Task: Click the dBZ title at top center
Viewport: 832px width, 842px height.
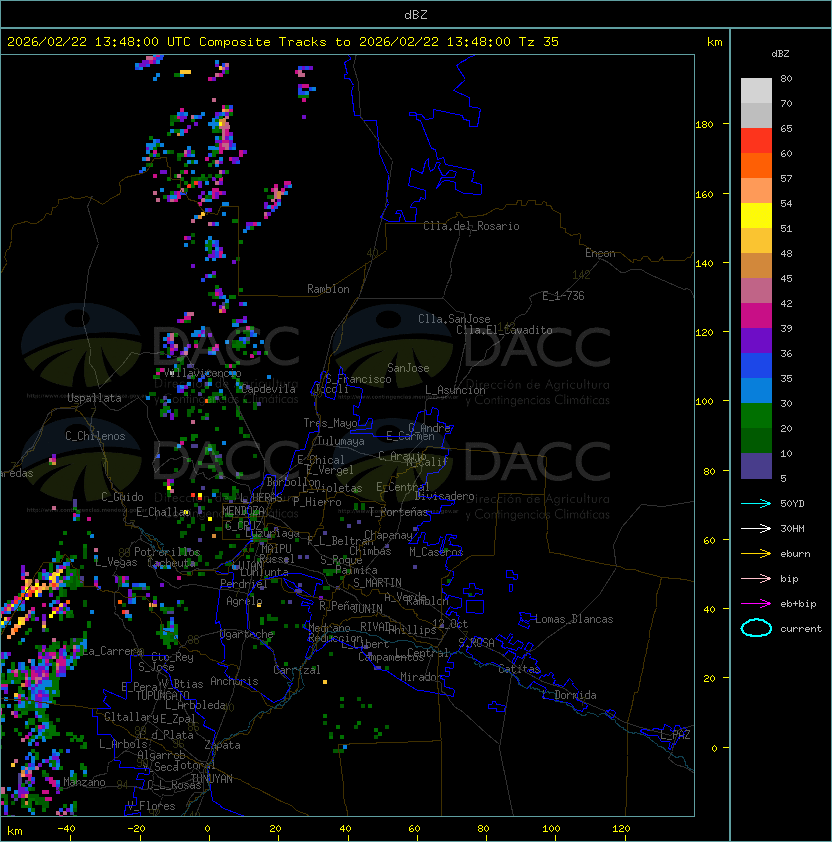Action: click(x=416, y=14)
